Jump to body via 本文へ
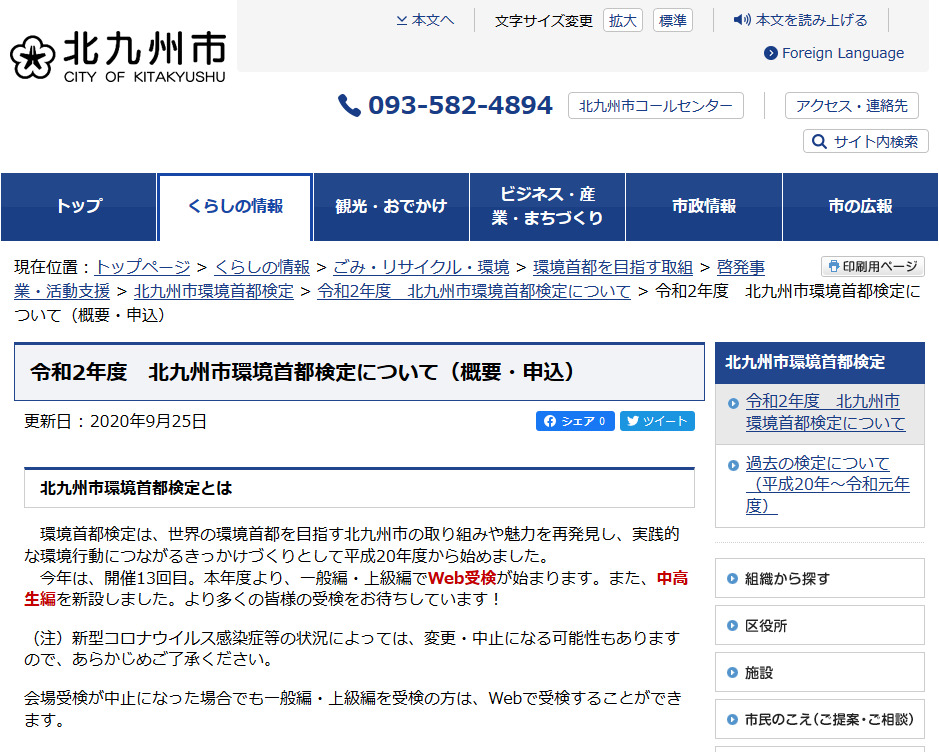The width and height of the screenshot is (939, 752). tap(425, 20)
